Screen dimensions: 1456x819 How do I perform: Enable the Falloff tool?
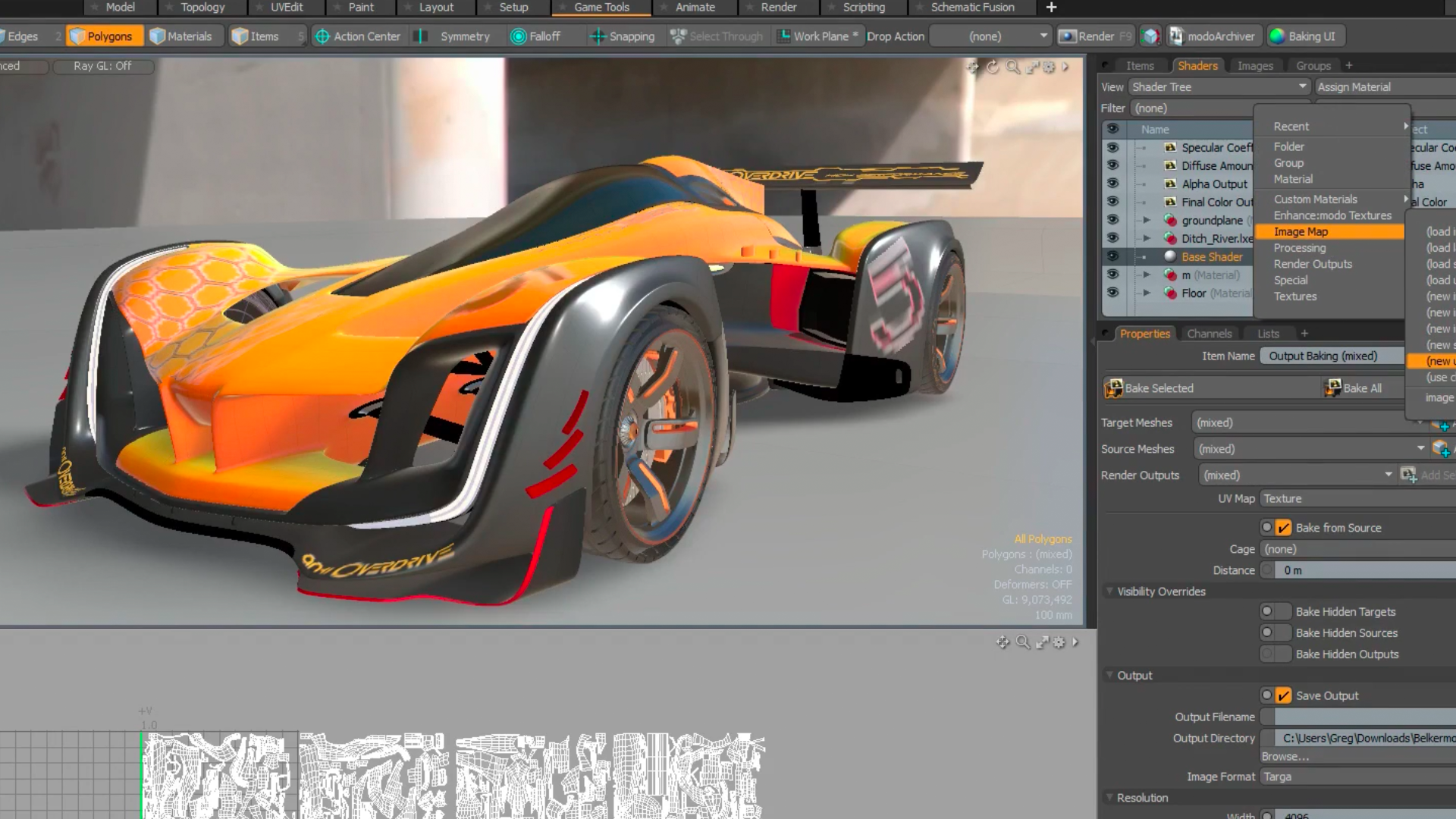click(x=519, y=36)
